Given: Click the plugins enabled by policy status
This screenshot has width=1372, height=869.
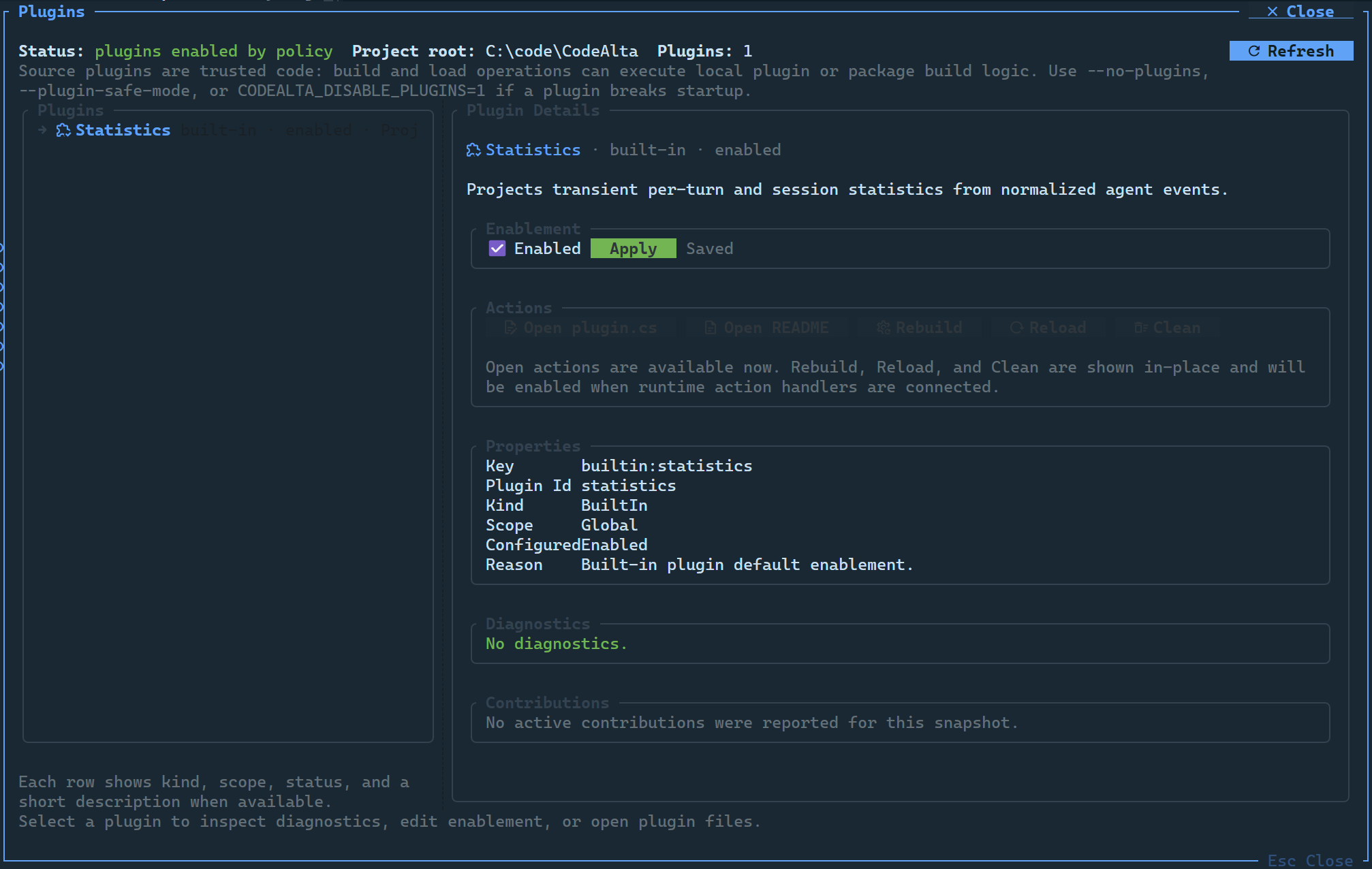Looking at the screenshot, I should tap(213, 51).
